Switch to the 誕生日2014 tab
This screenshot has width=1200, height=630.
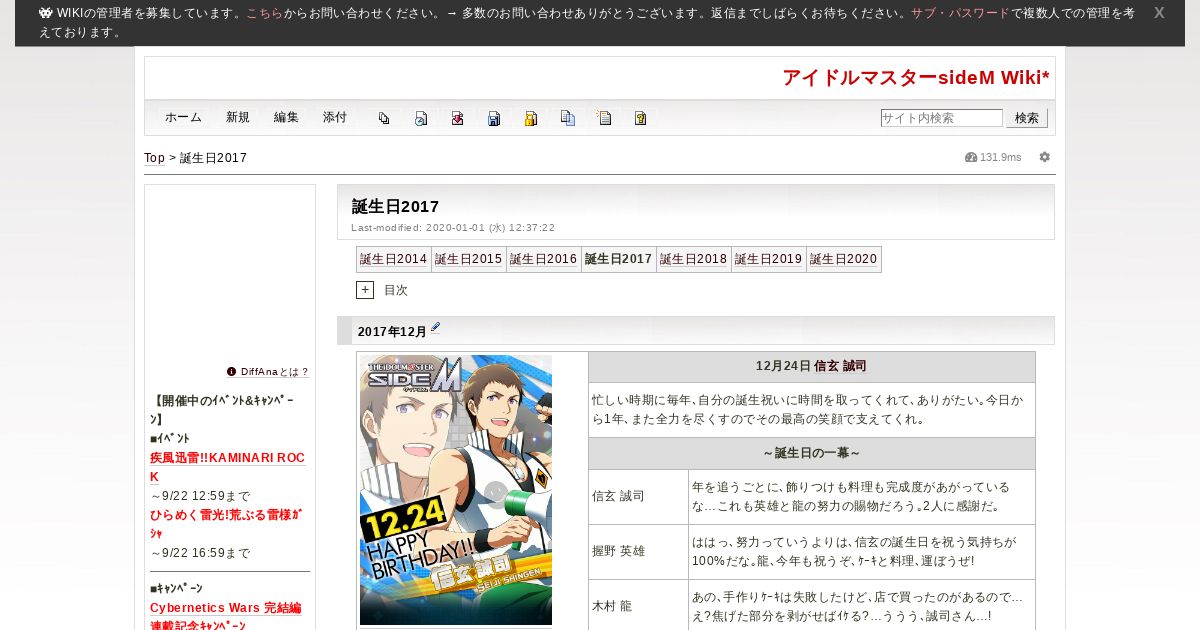pos(394,259)
